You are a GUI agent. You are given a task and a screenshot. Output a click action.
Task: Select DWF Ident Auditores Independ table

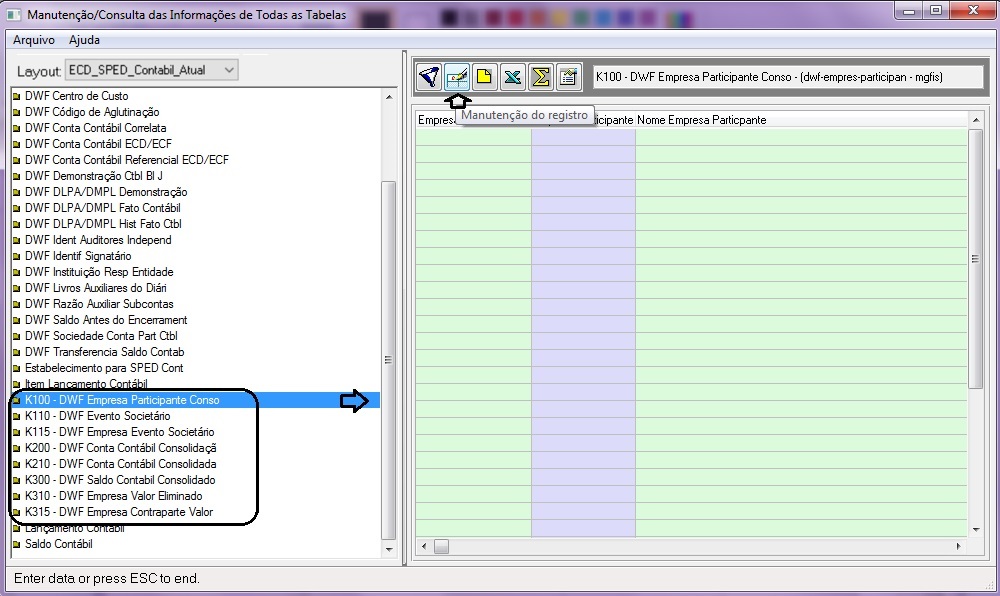coord(98,240)
